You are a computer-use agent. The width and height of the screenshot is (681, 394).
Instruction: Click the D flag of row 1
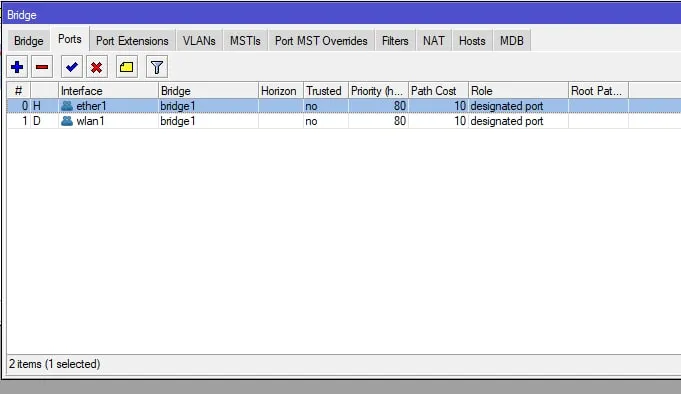coord(37,121)
